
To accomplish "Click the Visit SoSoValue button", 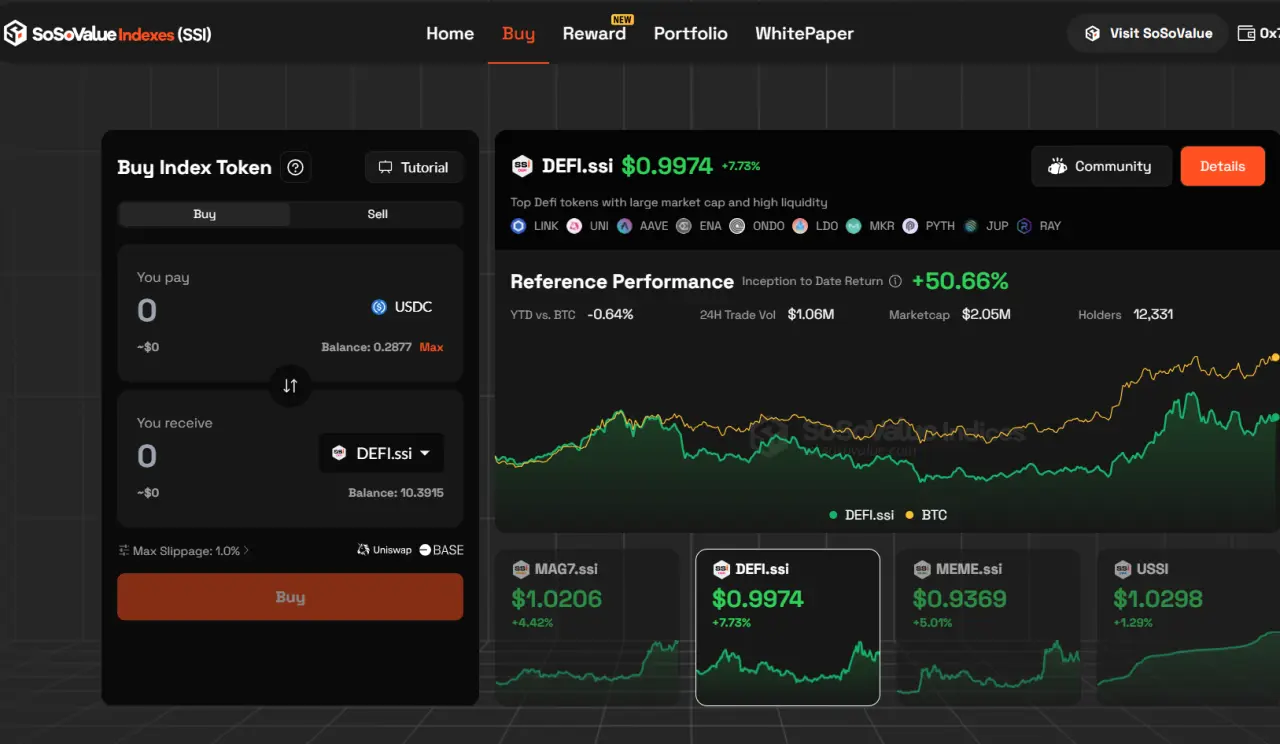I will pyautogui.click(x=1148, y=33).
